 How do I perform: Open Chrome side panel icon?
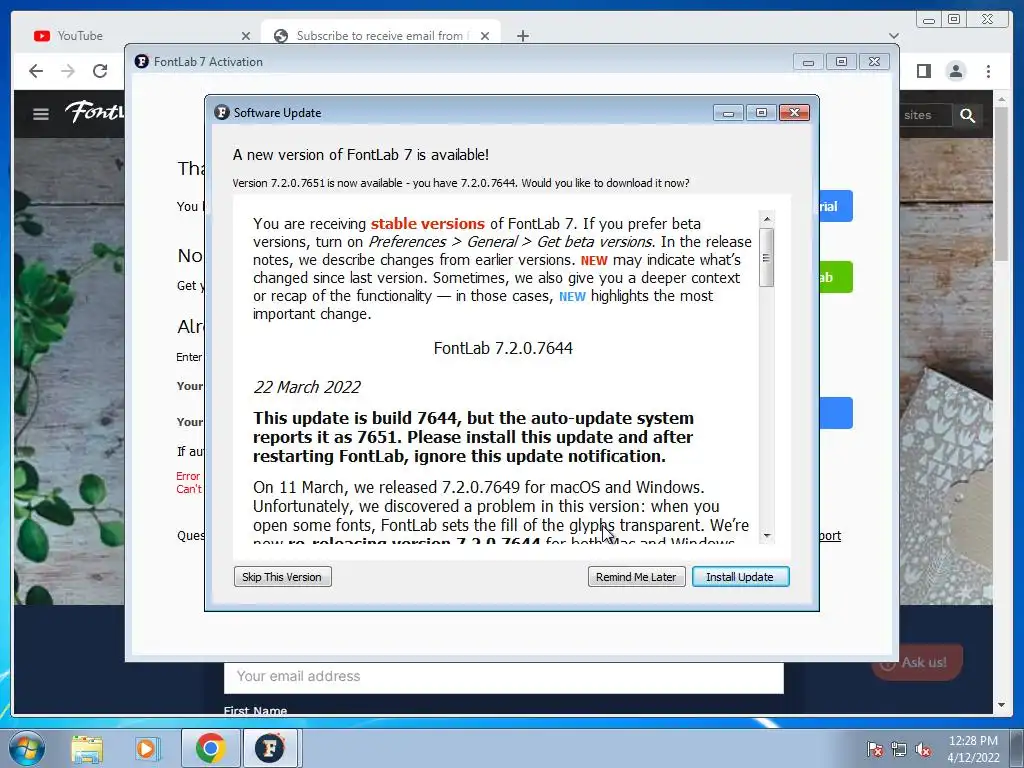[x=923, y=71]
